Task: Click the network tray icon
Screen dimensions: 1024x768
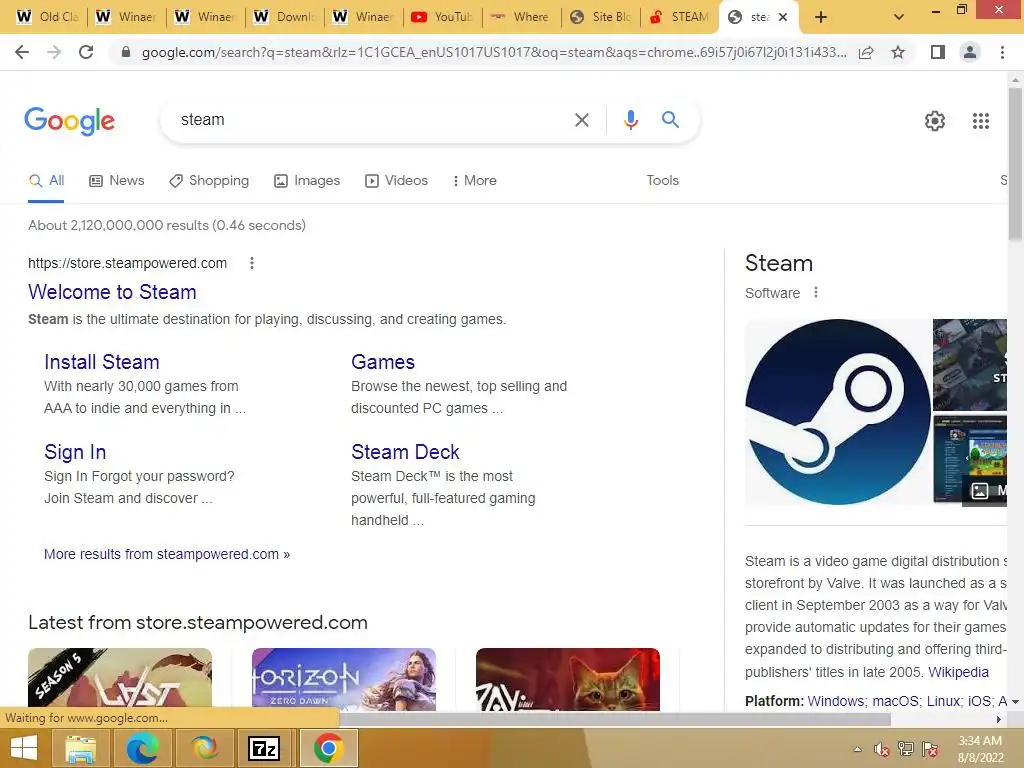Action: click(x=905, y=749)
